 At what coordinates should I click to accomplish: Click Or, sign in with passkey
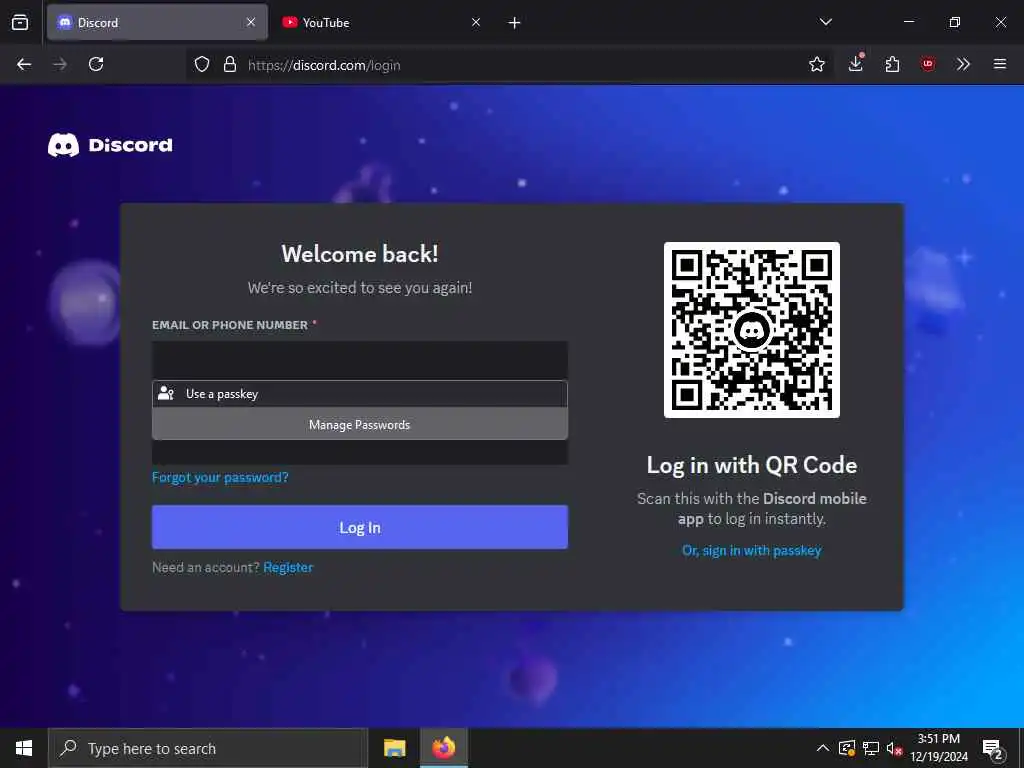tap(752, 551)
